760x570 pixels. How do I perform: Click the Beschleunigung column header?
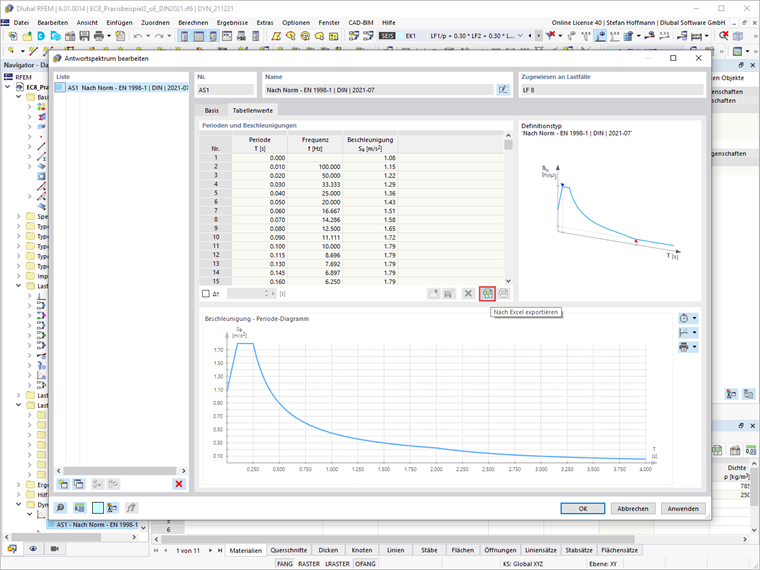(370, 144)
